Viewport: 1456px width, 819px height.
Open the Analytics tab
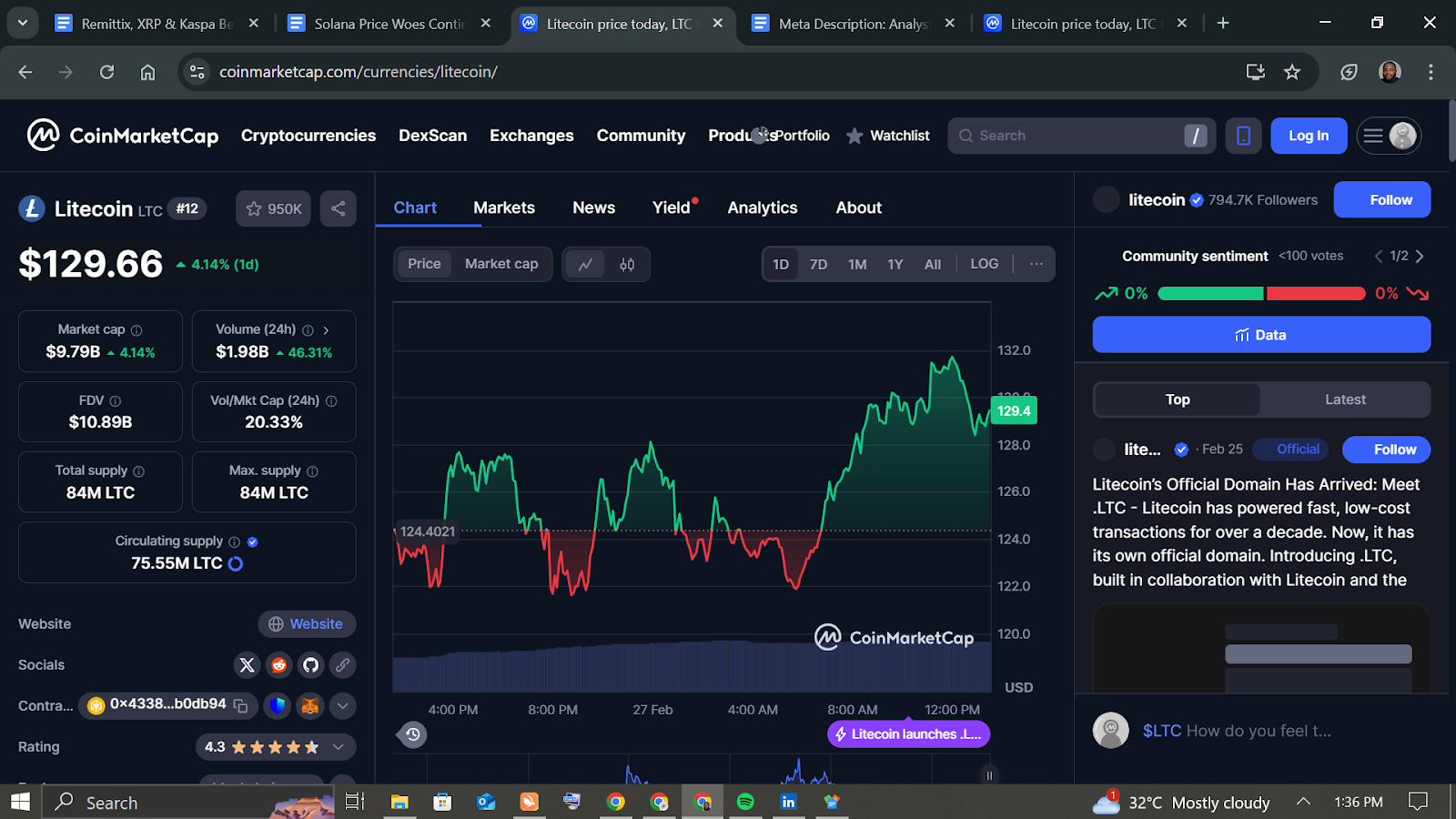(x=763, y=207)
